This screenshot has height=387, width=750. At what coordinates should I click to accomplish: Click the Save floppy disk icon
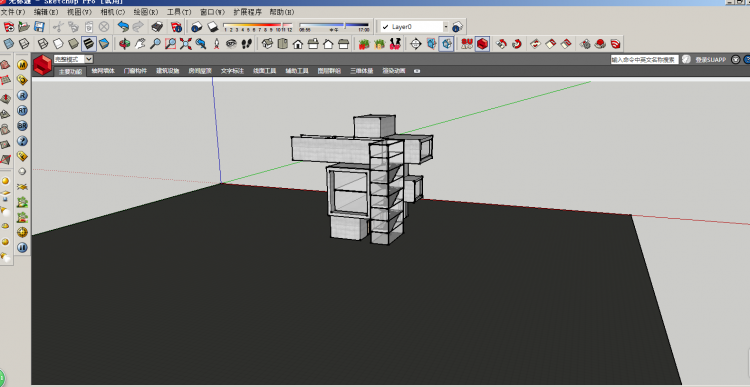[39, 27]
